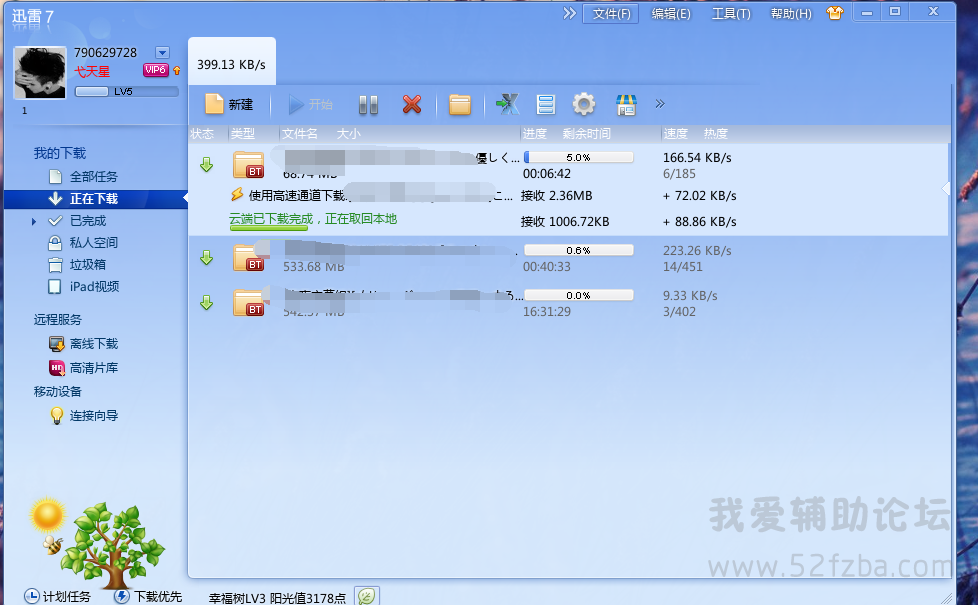Open 高清片库 HD library

94,368
